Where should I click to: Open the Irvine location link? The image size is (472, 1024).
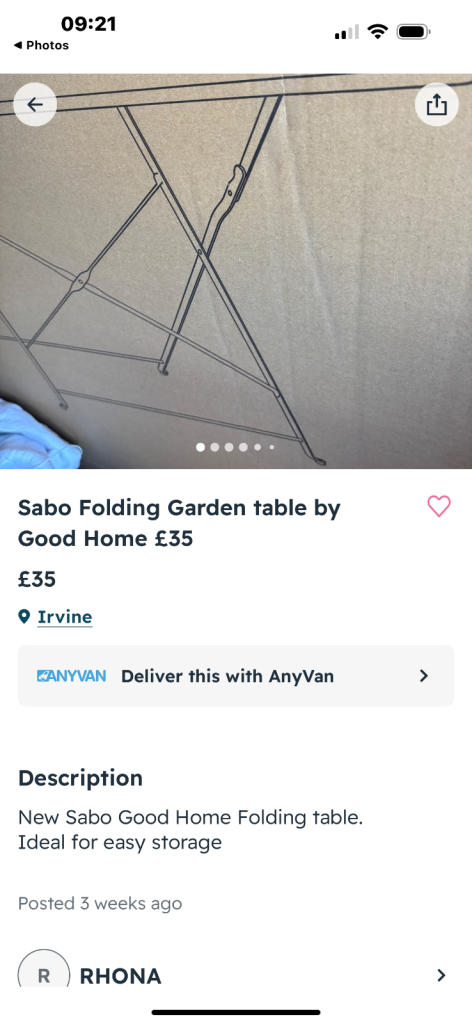[x=65, y=616]
